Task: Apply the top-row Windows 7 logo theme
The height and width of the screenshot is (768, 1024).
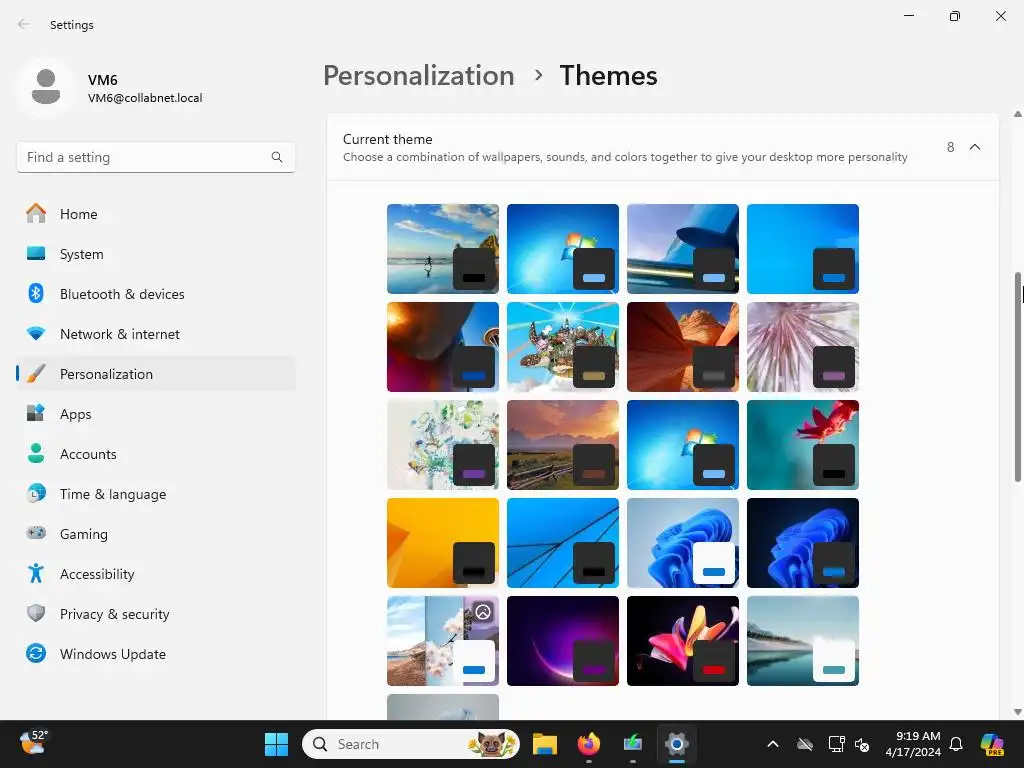Action: [563, 249]
